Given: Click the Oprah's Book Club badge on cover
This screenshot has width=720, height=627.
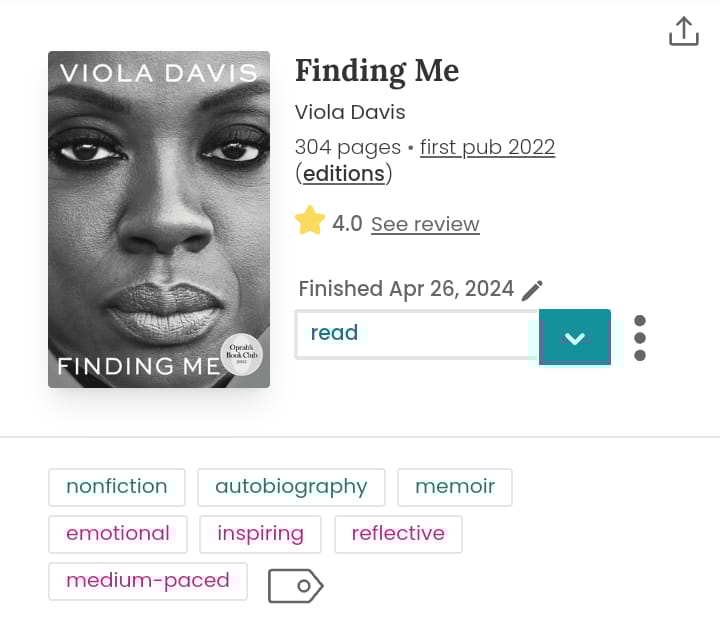Looking at the screenshot, I should (240, 354).
